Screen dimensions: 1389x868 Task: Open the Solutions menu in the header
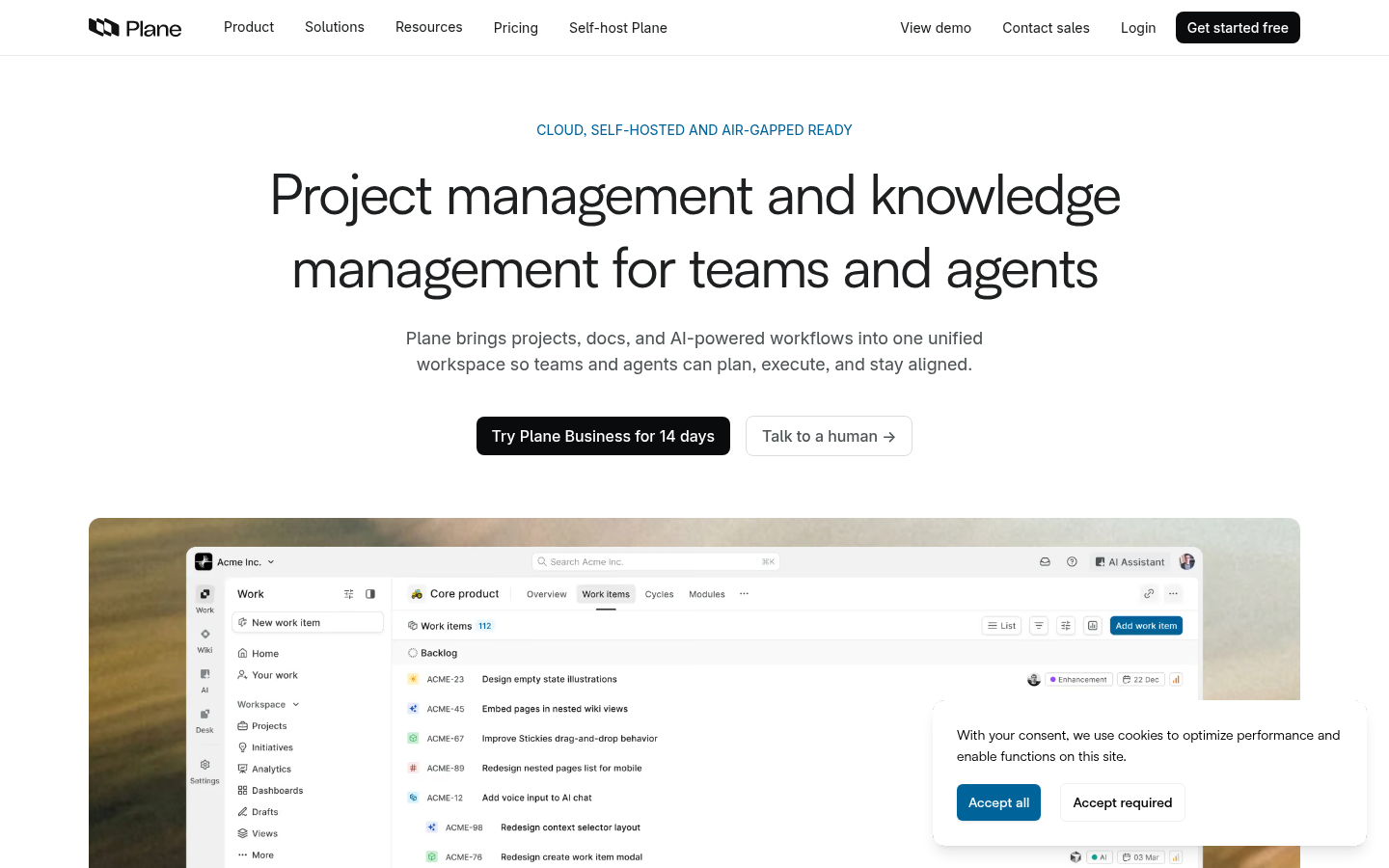(x=335, y=27)
